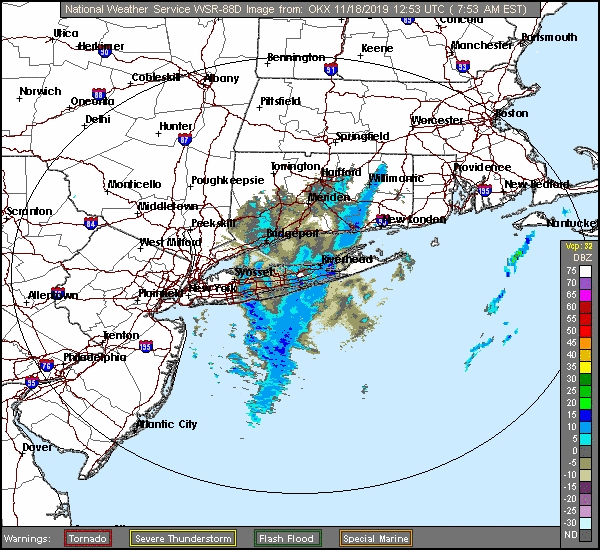
Task: Click the I-87 shield below Hunter
Action: pyautogui.click(x=184, y=140)
